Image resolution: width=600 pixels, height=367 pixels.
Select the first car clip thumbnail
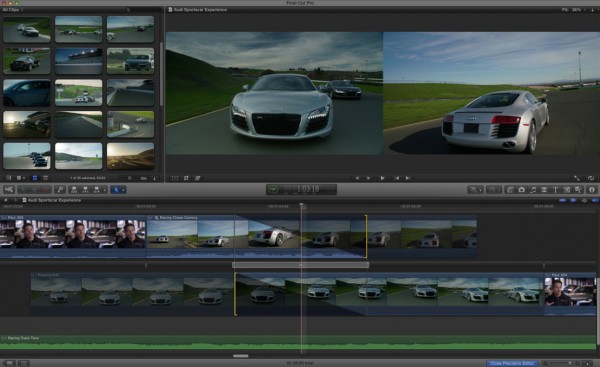(x=27, y=29)
